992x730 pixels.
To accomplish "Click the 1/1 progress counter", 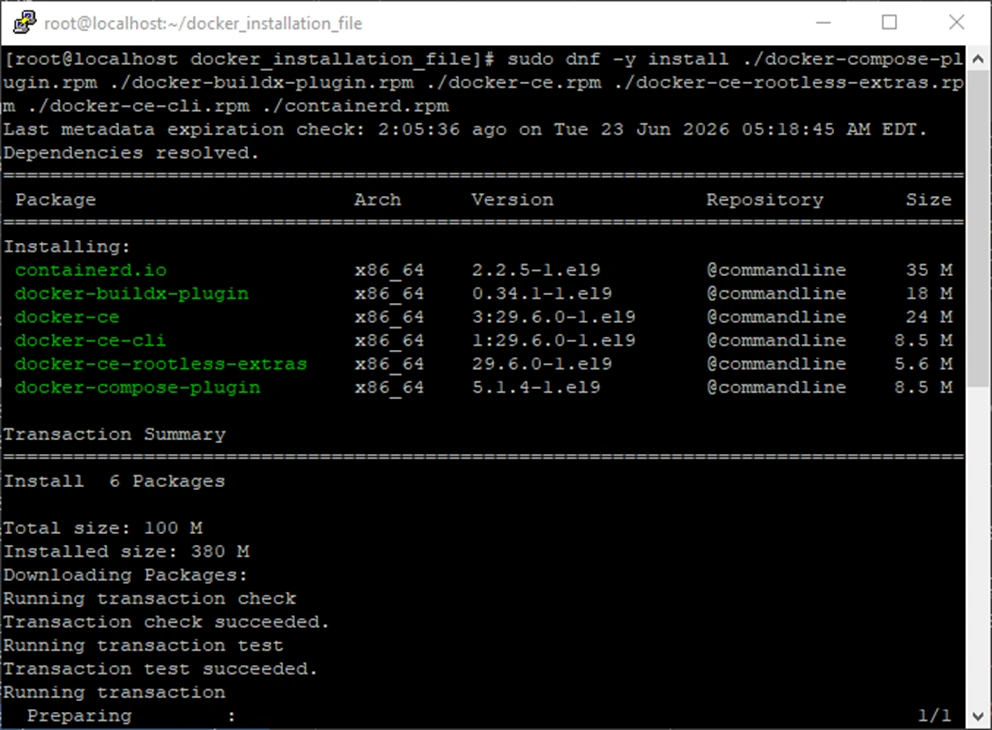I will click(x=934, y=715).
